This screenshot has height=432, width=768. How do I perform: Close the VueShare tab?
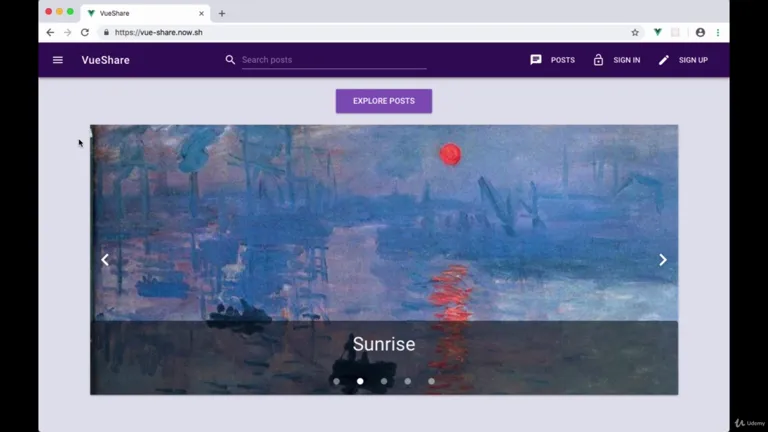tap(201, 14)
